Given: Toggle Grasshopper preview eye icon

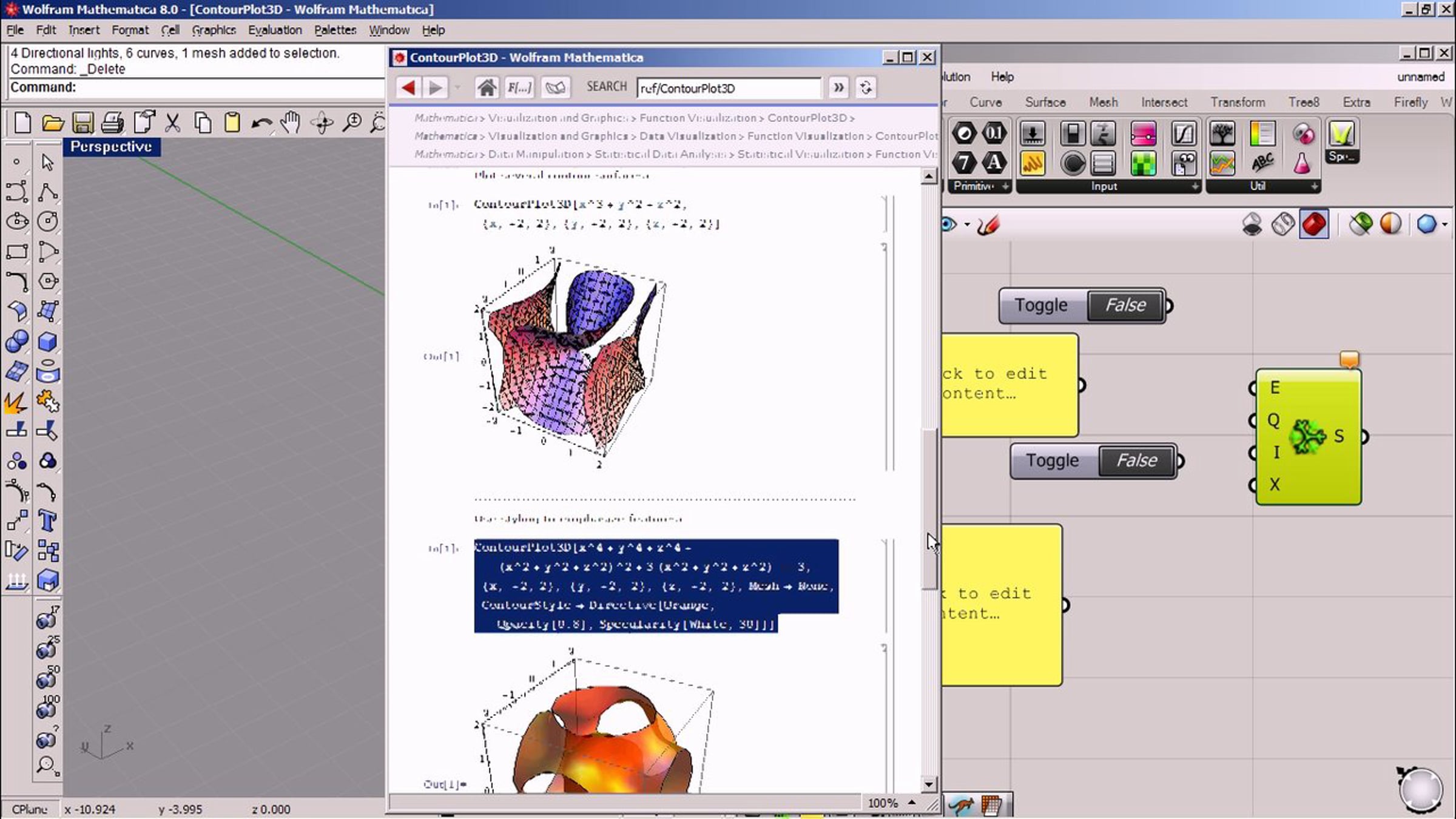Looking at the screenshot, I should tap(949, 225).
